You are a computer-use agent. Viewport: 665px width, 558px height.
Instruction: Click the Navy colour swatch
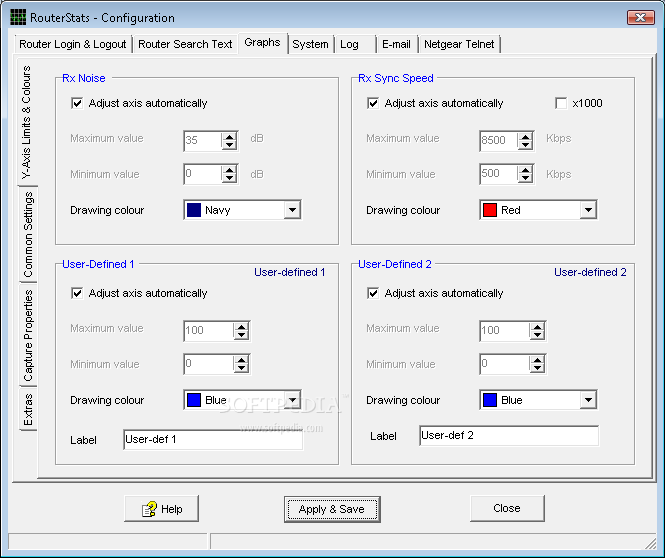click(x=194, y=210)
